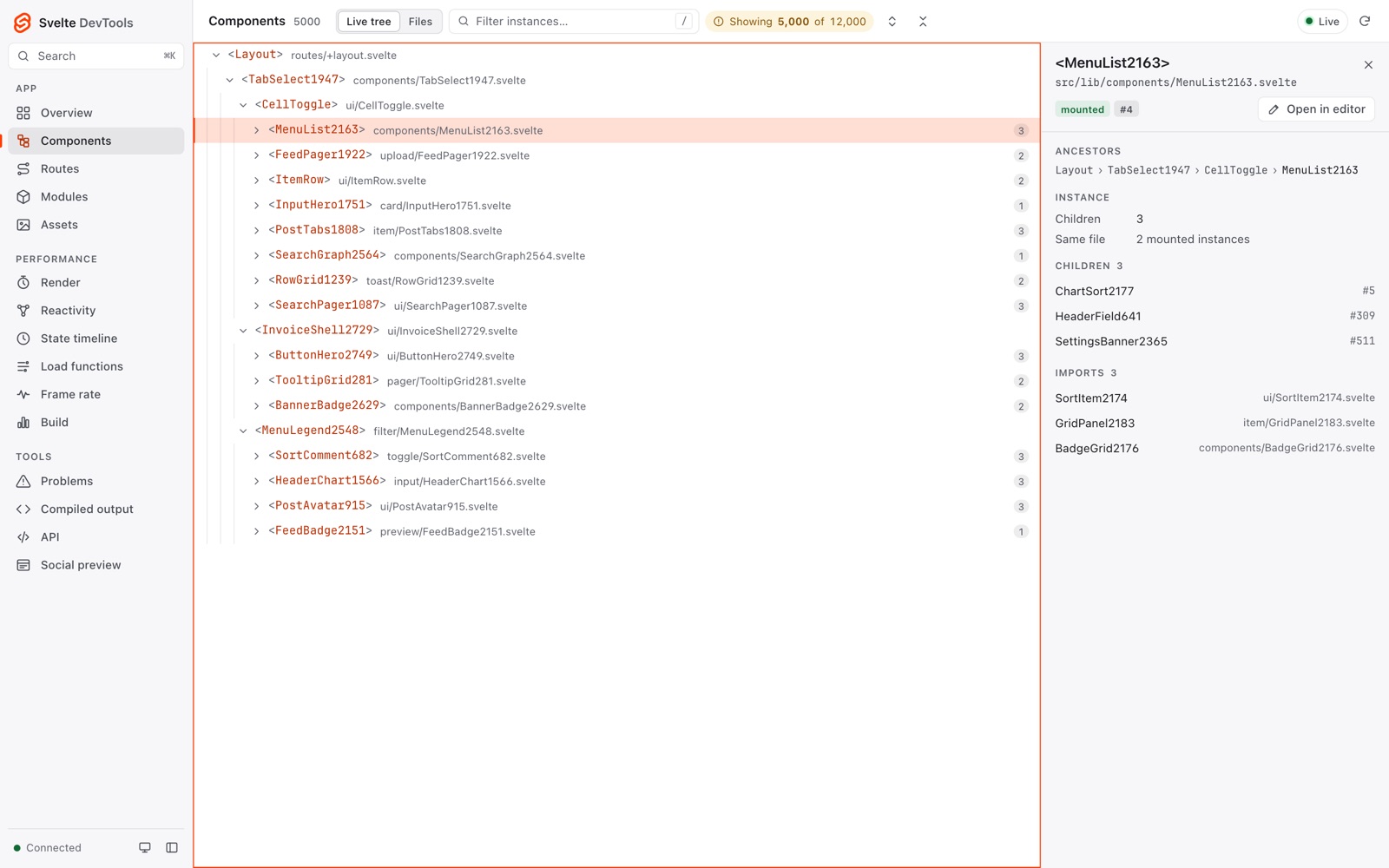Screen dimensions: 1389x868
Task: Open import GridPanel2183
Action: point(1215,423)
